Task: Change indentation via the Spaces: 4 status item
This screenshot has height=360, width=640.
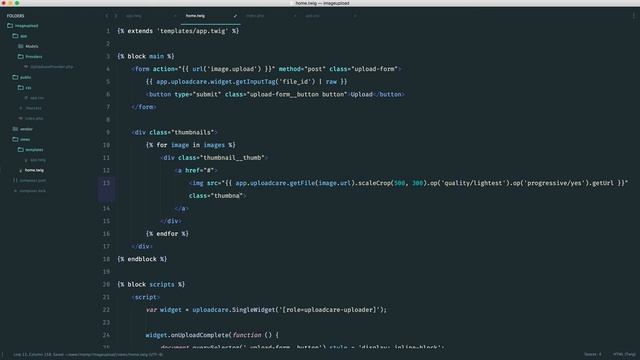Action: (x=593, y=354)
